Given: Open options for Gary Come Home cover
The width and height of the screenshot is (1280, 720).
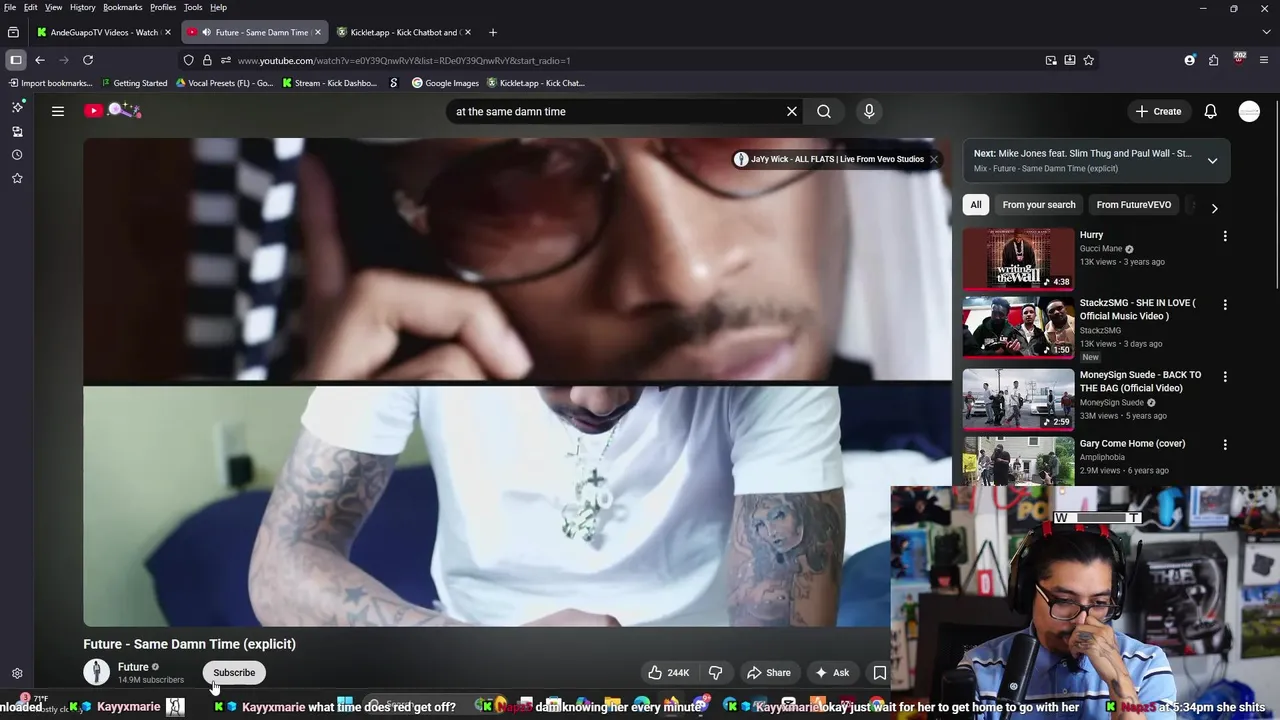Looking at the screenshot, I should point(1225,444).
